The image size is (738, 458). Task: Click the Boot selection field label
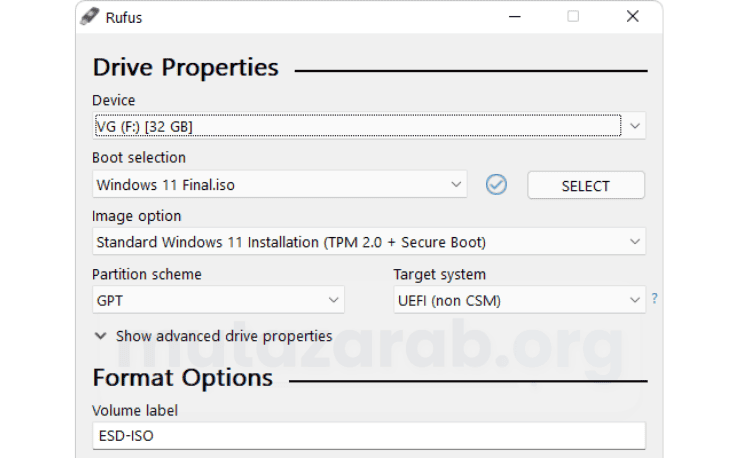[139, 158]
